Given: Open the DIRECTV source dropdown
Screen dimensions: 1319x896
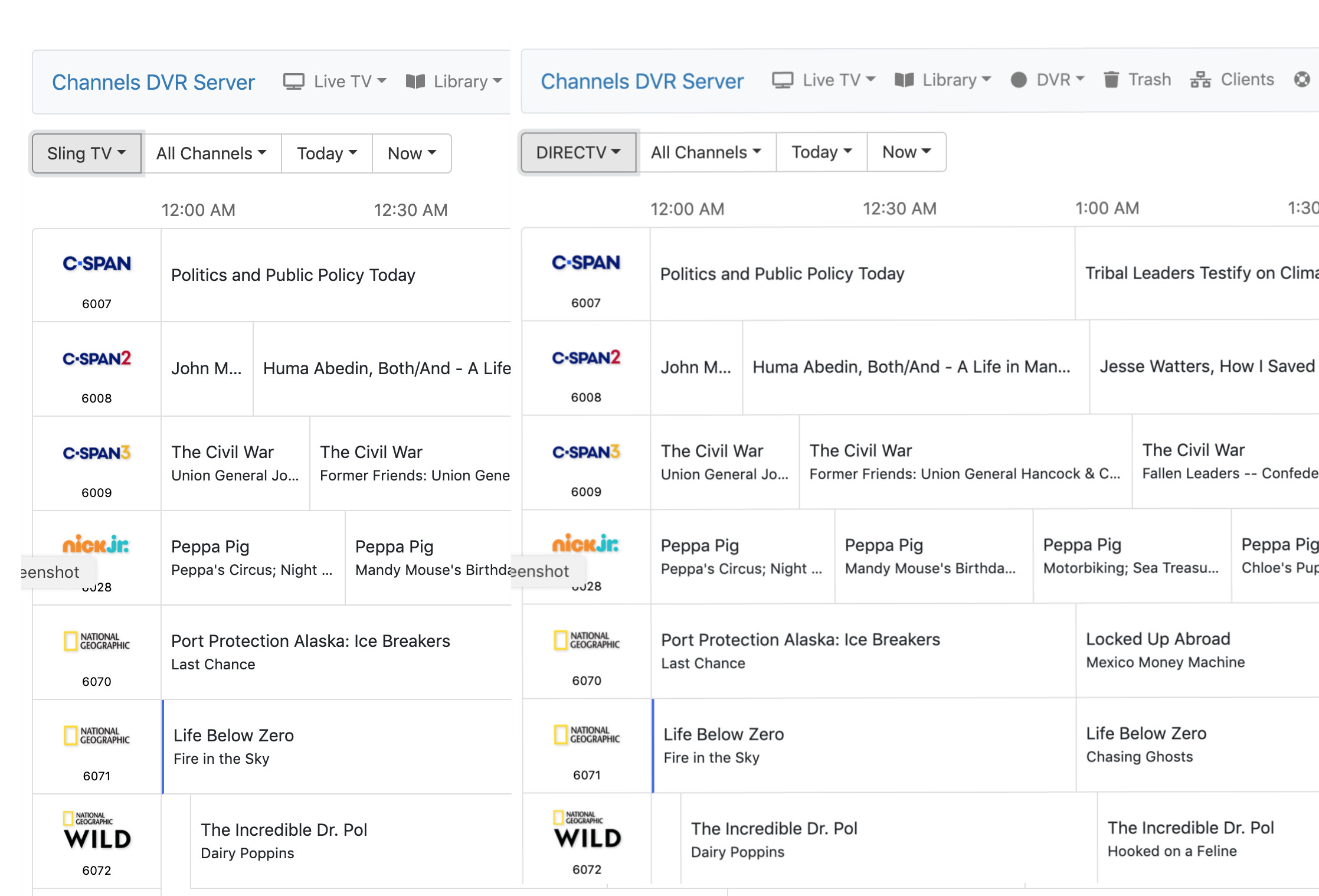Looking at the screenshot, I should [578, 152].
